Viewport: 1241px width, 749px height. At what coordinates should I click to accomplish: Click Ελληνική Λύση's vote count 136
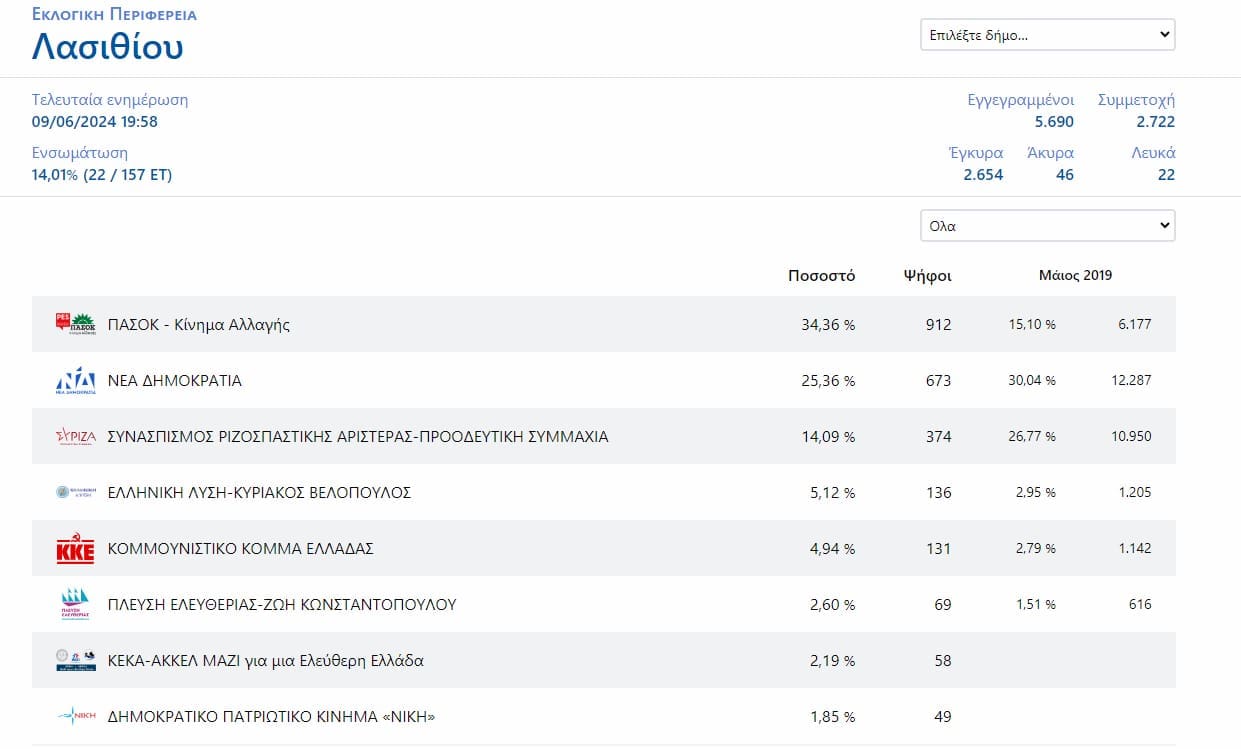pos(939,493)
